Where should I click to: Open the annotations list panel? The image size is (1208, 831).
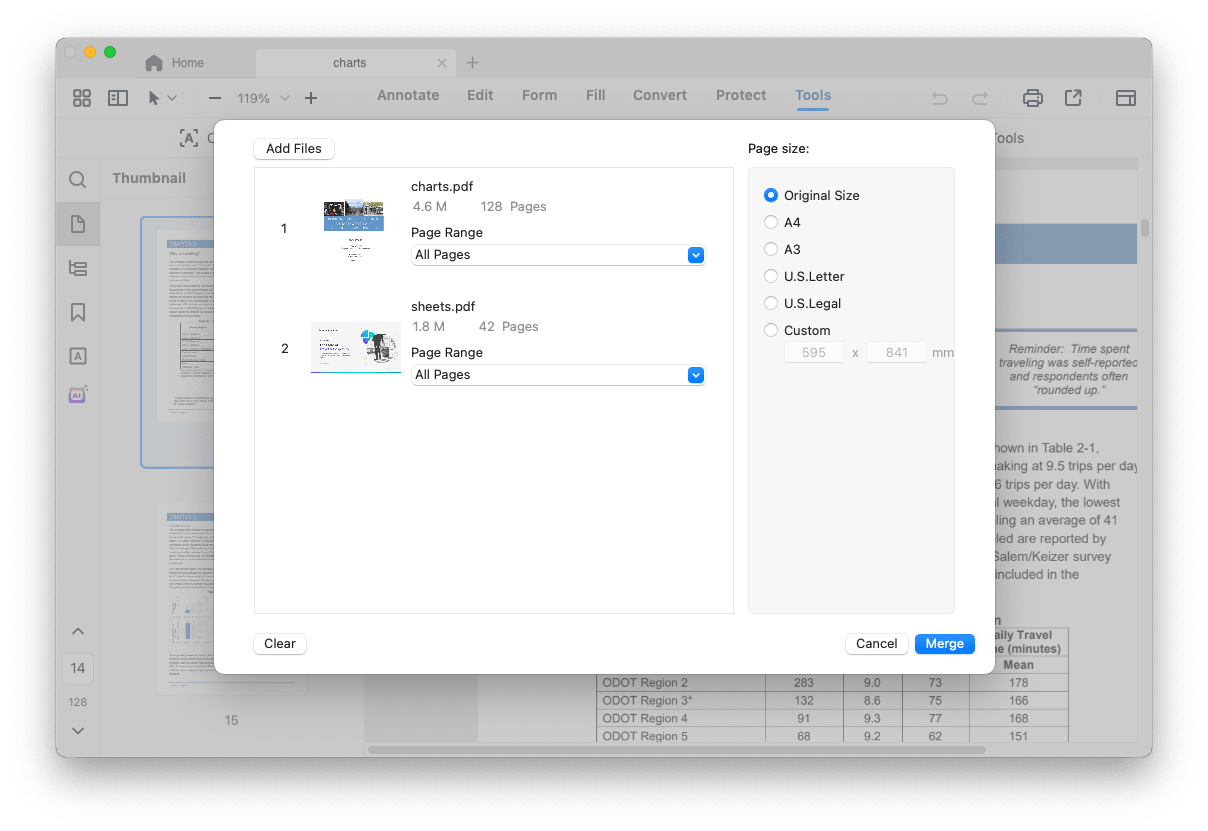click(77, 355)
